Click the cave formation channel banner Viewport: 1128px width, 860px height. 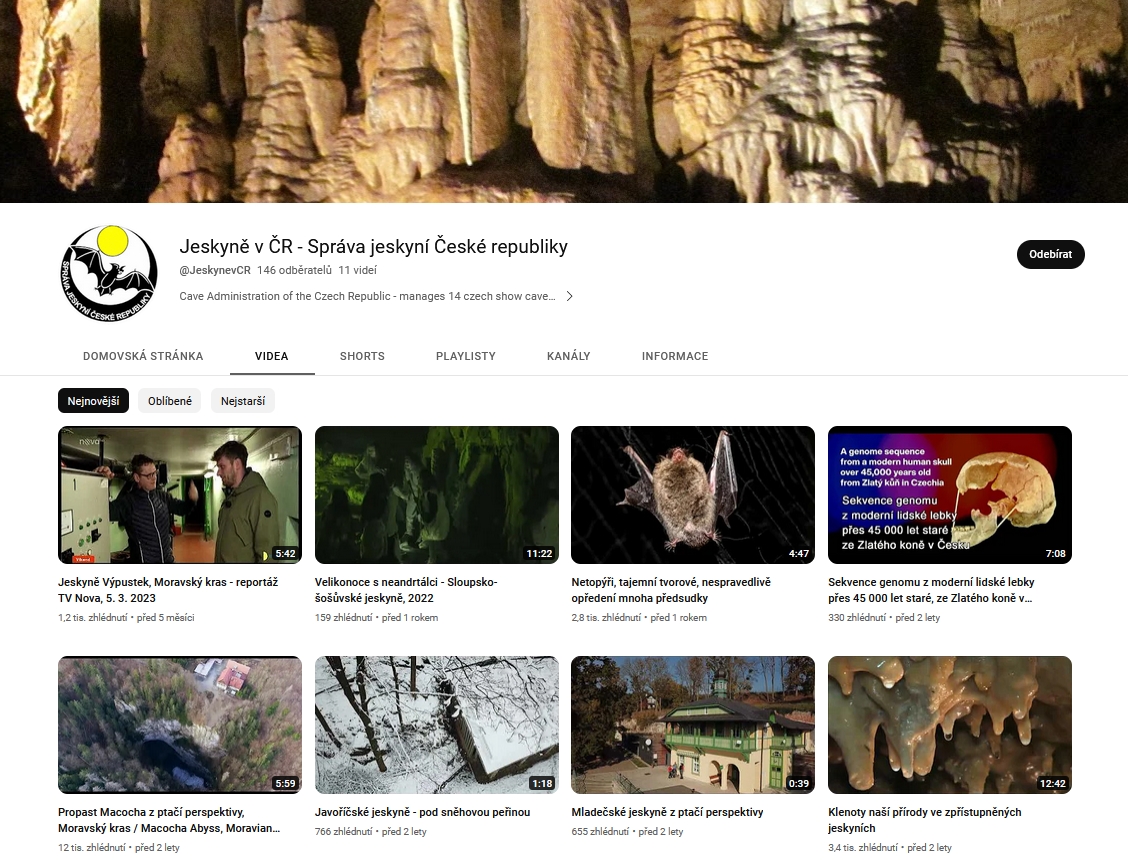tap(564, 100)
